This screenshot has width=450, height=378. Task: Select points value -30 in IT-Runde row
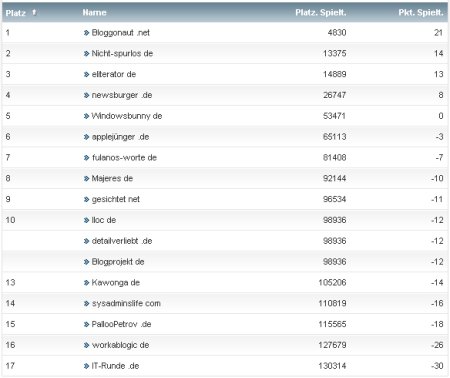[x=437, y=366]
